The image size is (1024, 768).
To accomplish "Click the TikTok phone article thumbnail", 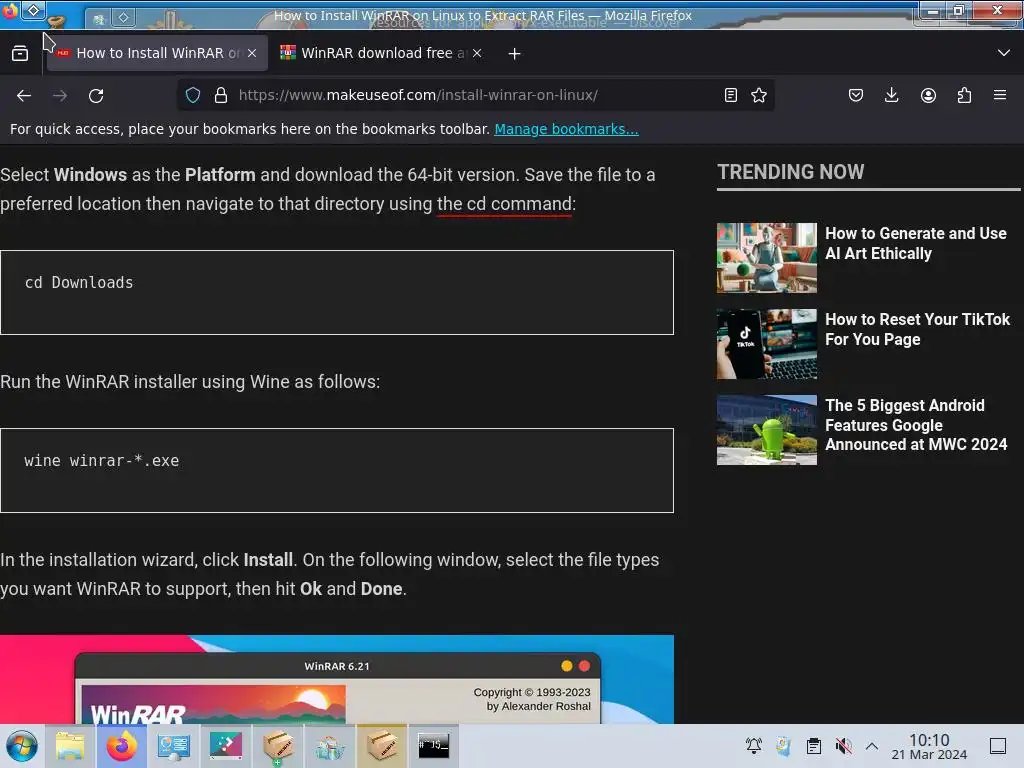I will pyautogui.click(x=767, y=344).
